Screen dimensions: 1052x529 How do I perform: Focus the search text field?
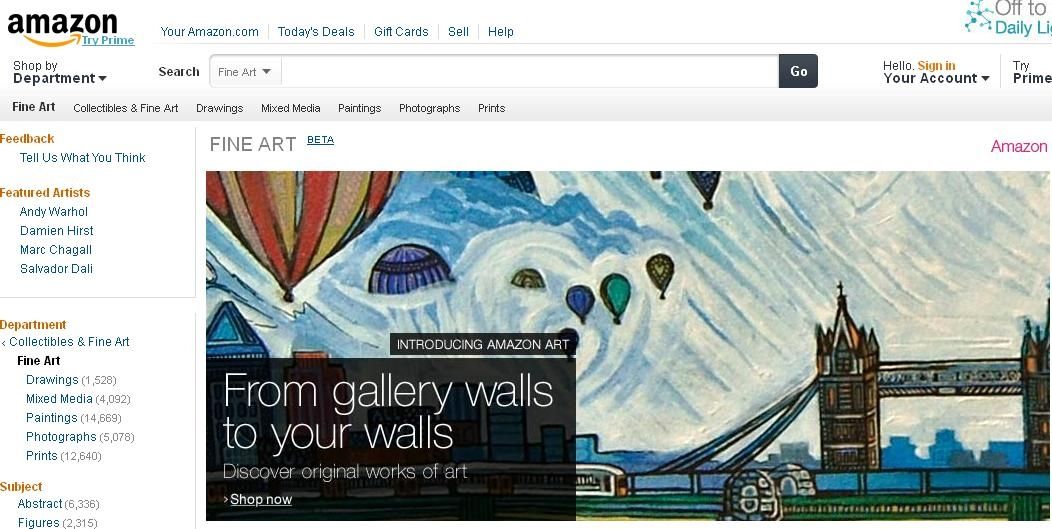coord(530,72)
